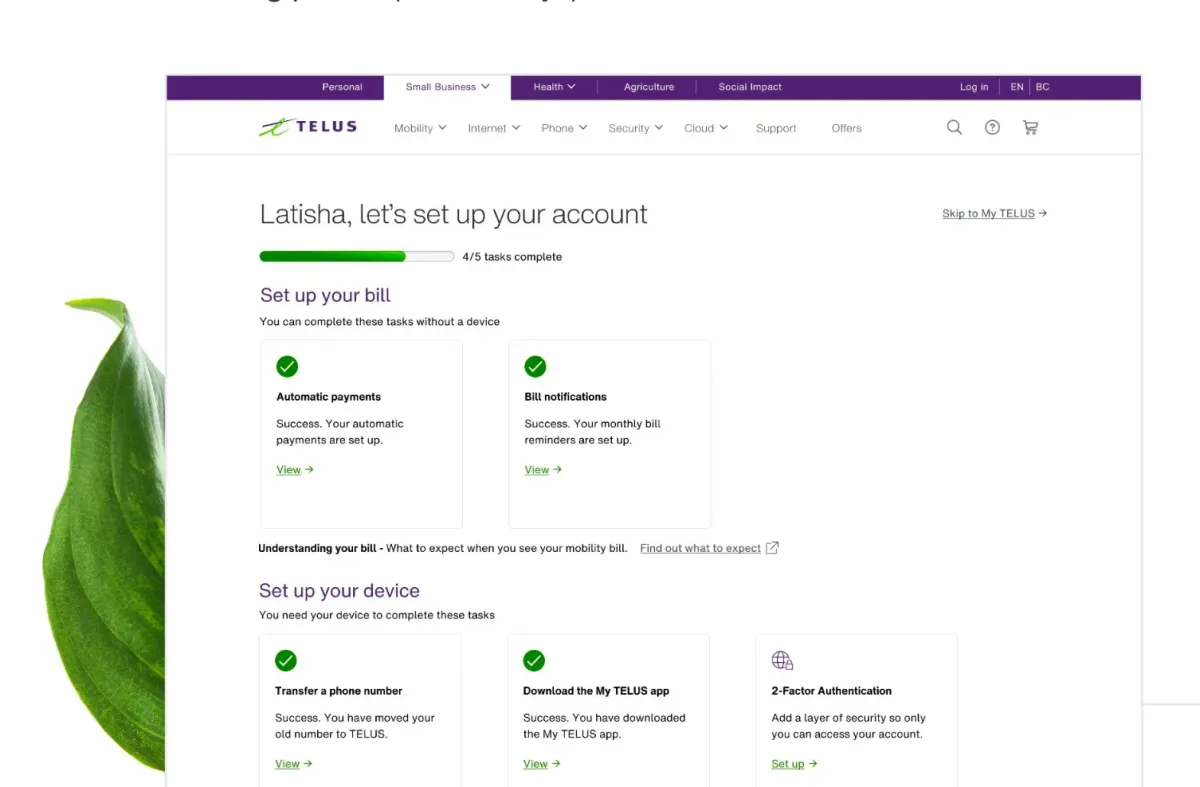Click the Download the My TELUS app title

(596, 691)
